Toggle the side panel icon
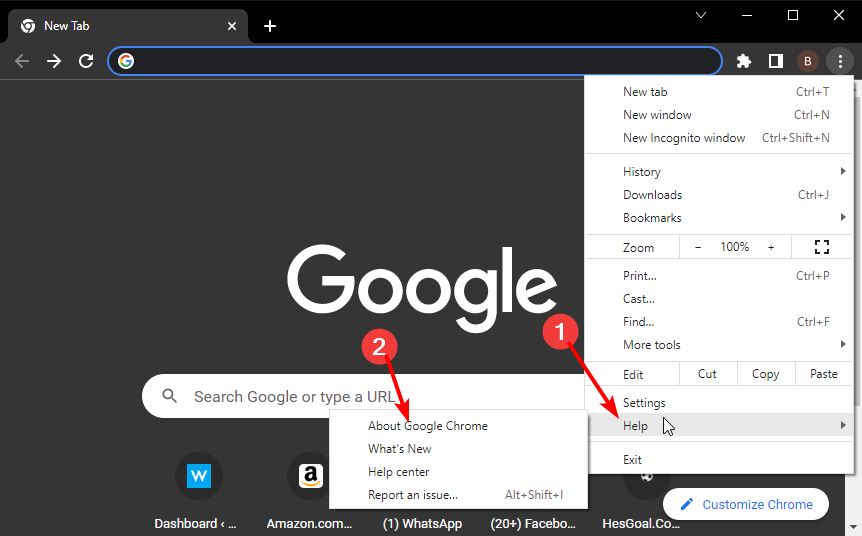Image resolution: width=862 pixels, height=536 pixels. pos(776,61)
